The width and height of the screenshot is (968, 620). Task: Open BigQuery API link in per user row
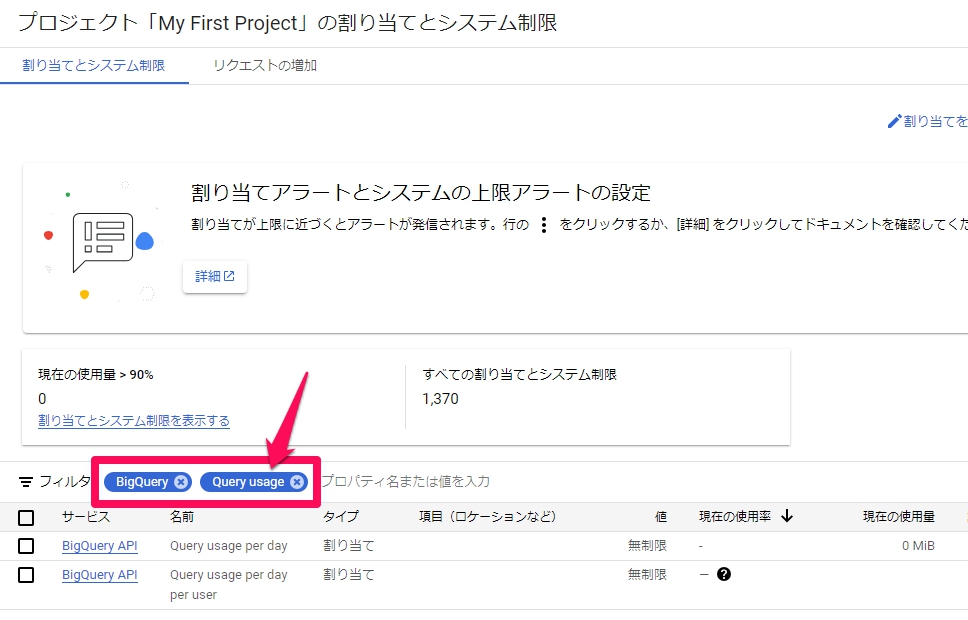coord(99,575)
